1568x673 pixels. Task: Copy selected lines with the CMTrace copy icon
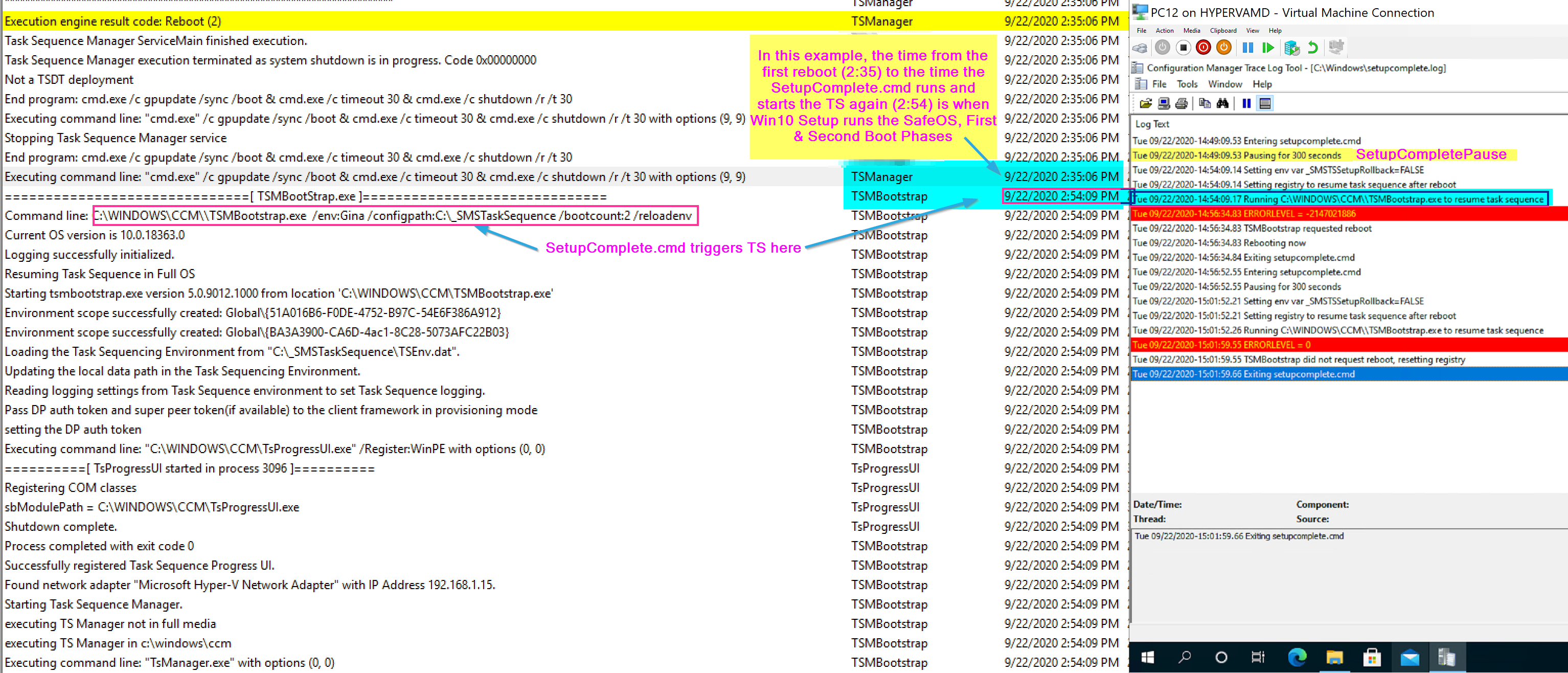(1204, 103)
